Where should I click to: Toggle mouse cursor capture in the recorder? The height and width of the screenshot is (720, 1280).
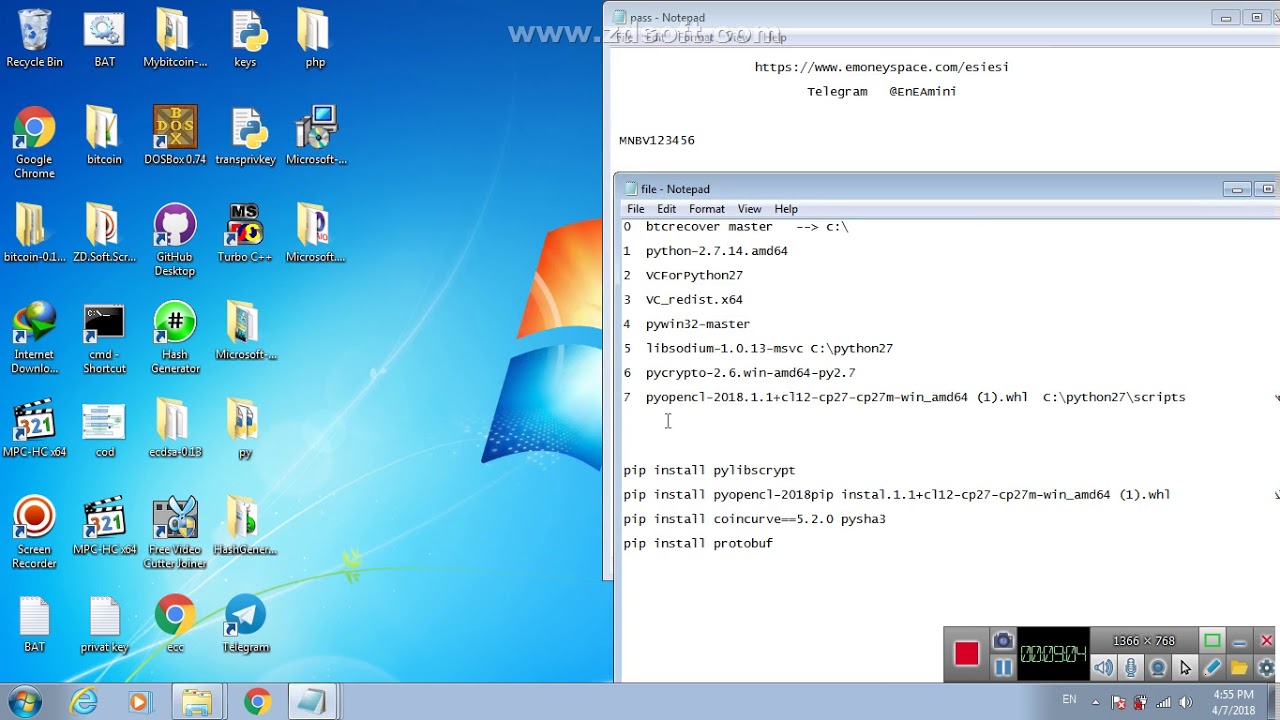coord(1185,668)
